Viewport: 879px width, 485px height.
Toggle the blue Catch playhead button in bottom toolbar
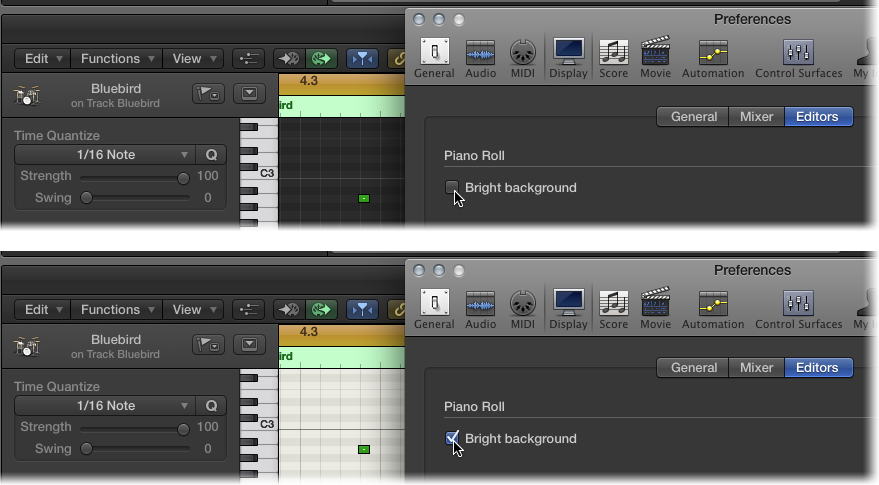(362, 310)
